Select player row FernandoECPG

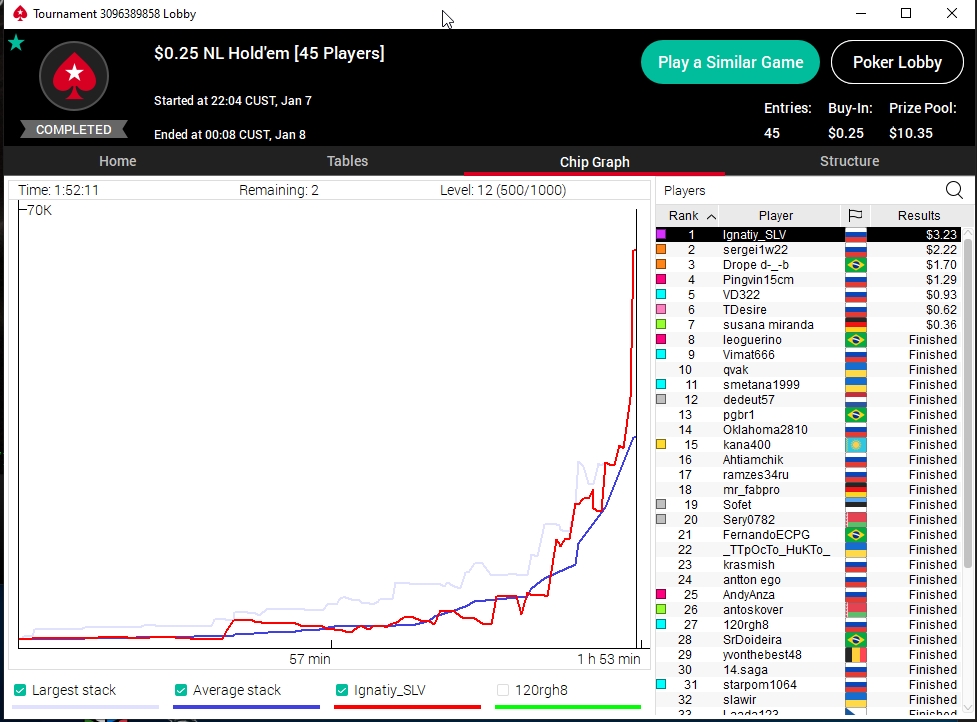click(x=808, y=534)
